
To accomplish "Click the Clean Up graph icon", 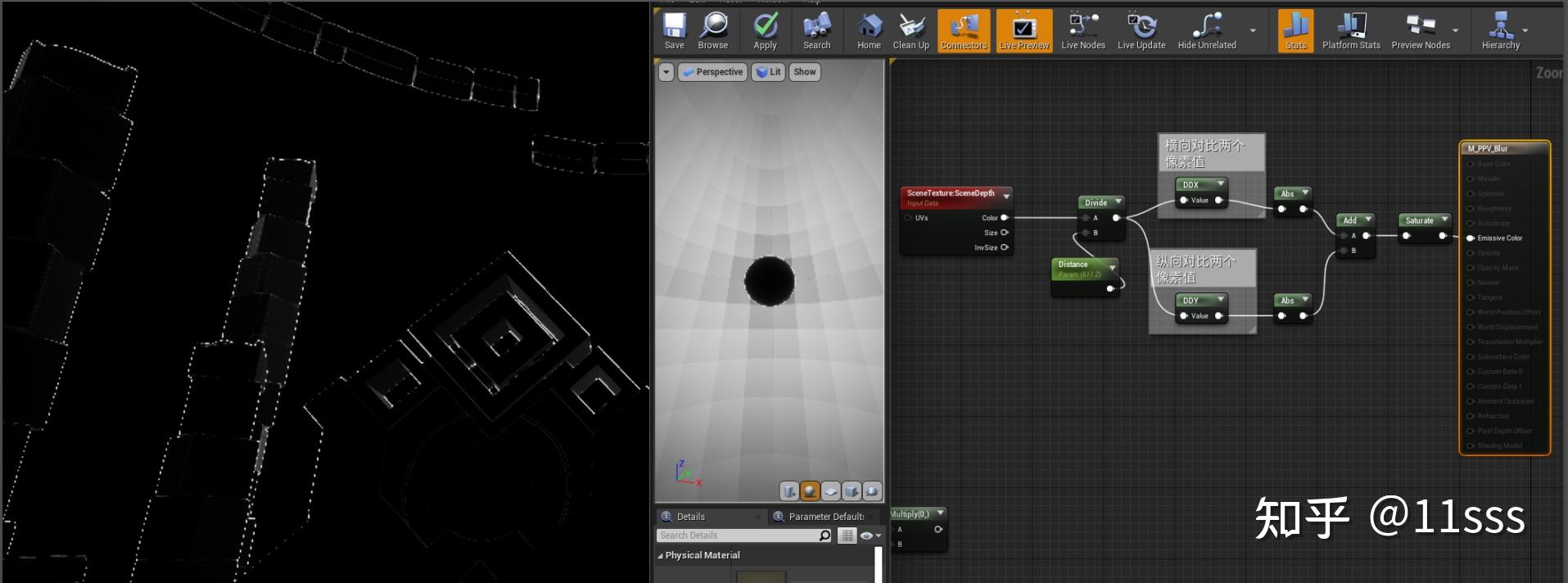I will 911,31.
